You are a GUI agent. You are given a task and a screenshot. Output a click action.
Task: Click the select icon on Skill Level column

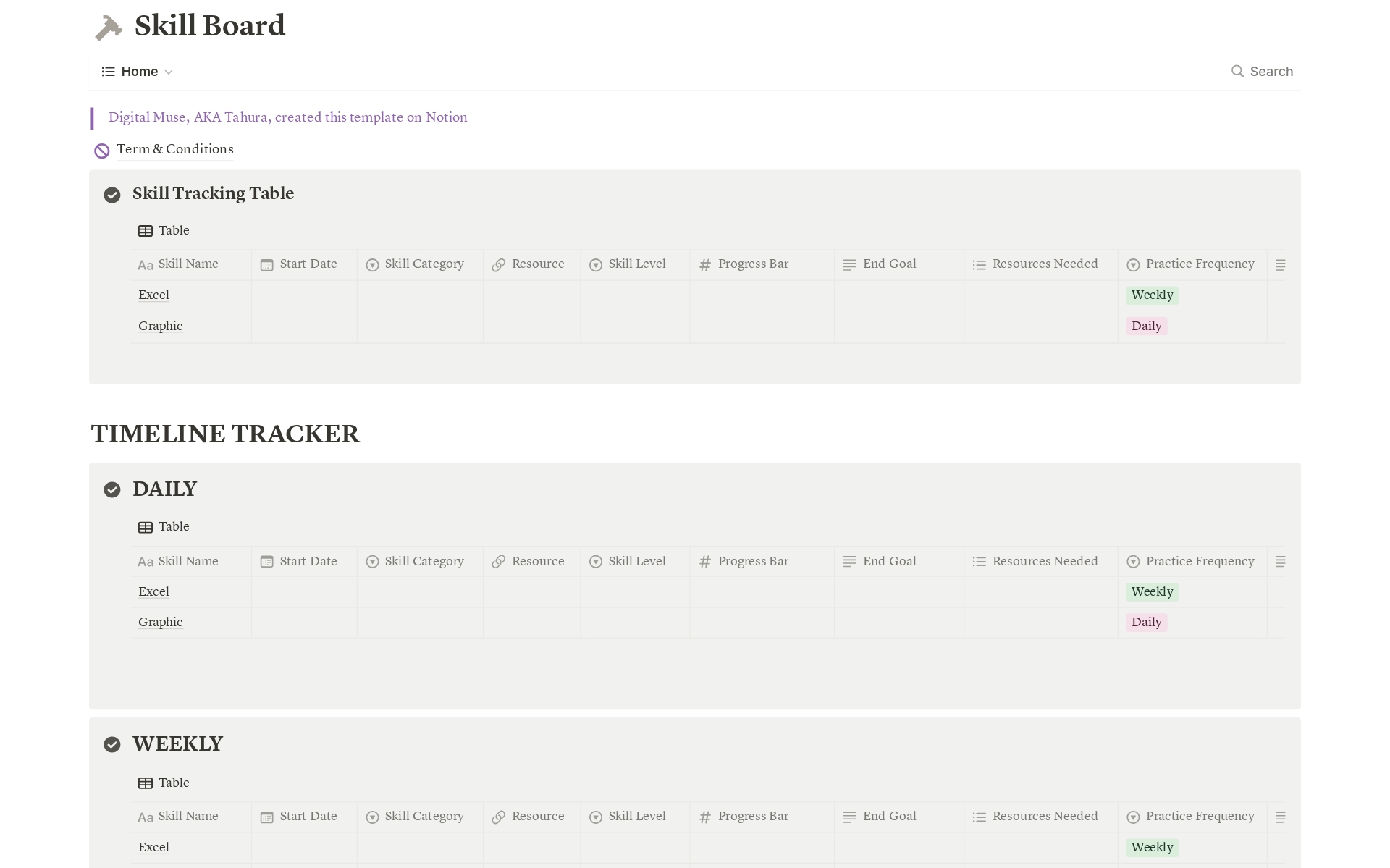tap(596, 264)
